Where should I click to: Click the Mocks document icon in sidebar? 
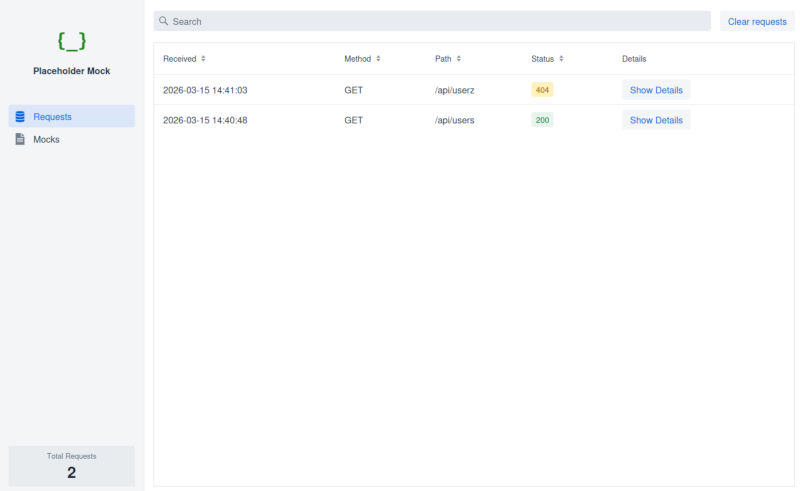20,139
